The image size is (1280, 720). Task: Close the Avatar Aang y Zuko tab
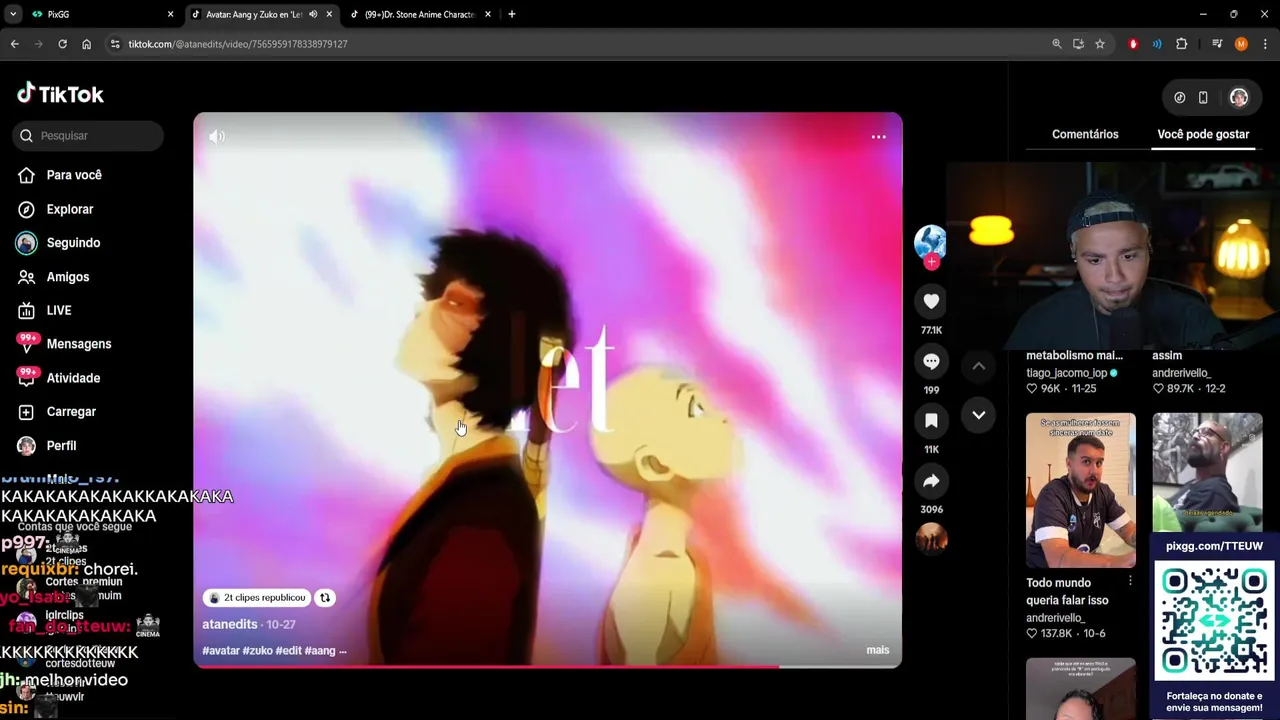(x=329, y=15)
